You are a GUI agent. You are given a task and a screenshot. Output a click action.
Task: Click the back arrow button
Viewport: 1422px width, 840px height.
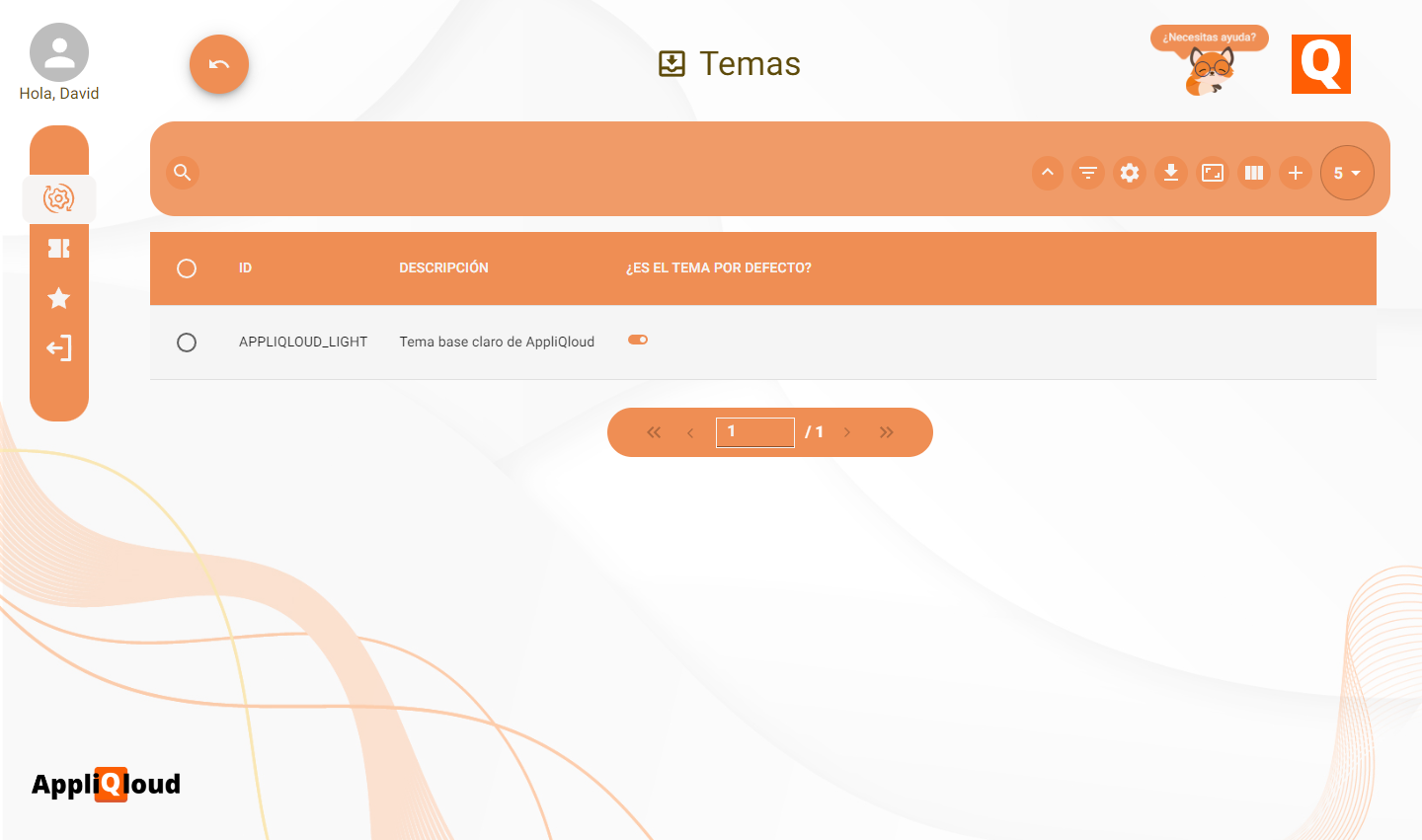[218, 64]
